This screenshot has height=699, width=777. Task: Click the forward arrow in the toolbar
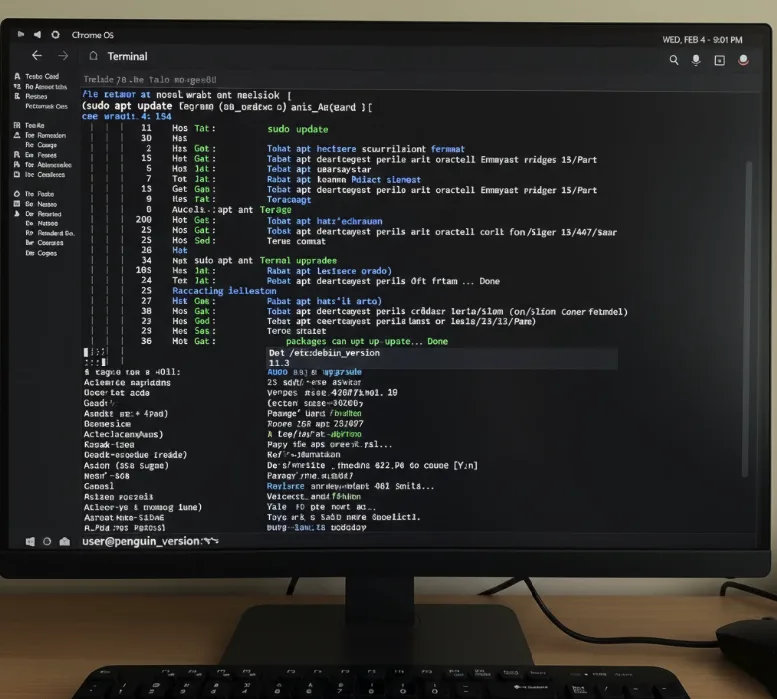pos(63,56)
